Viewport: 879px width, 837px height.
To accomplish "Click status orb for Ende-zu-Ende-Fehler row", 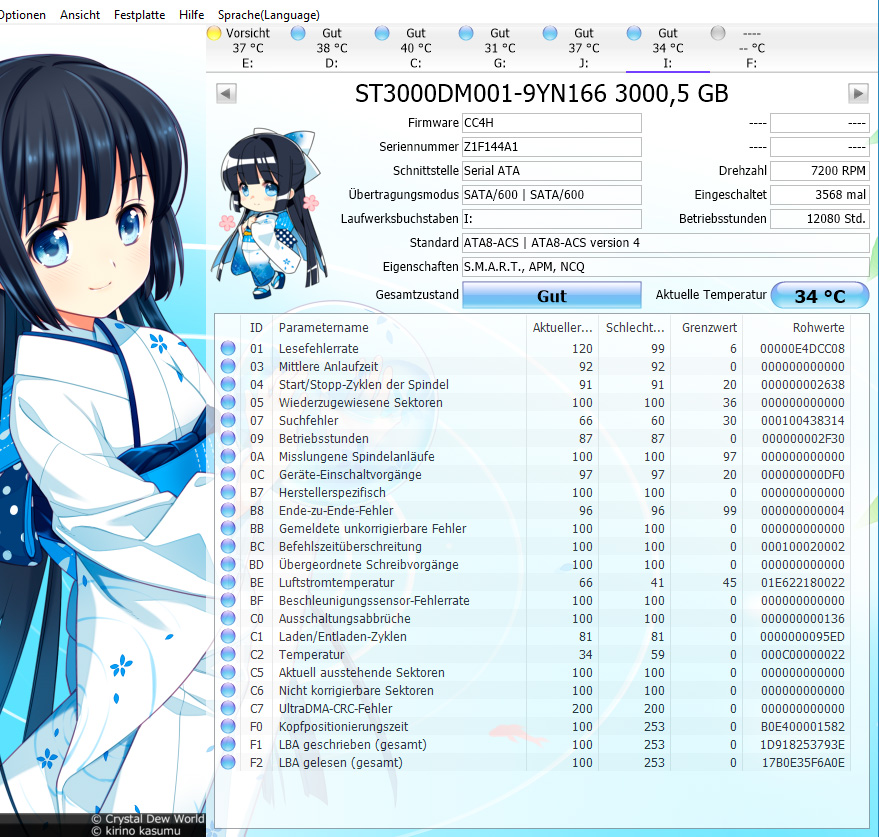I will point(228,510).
